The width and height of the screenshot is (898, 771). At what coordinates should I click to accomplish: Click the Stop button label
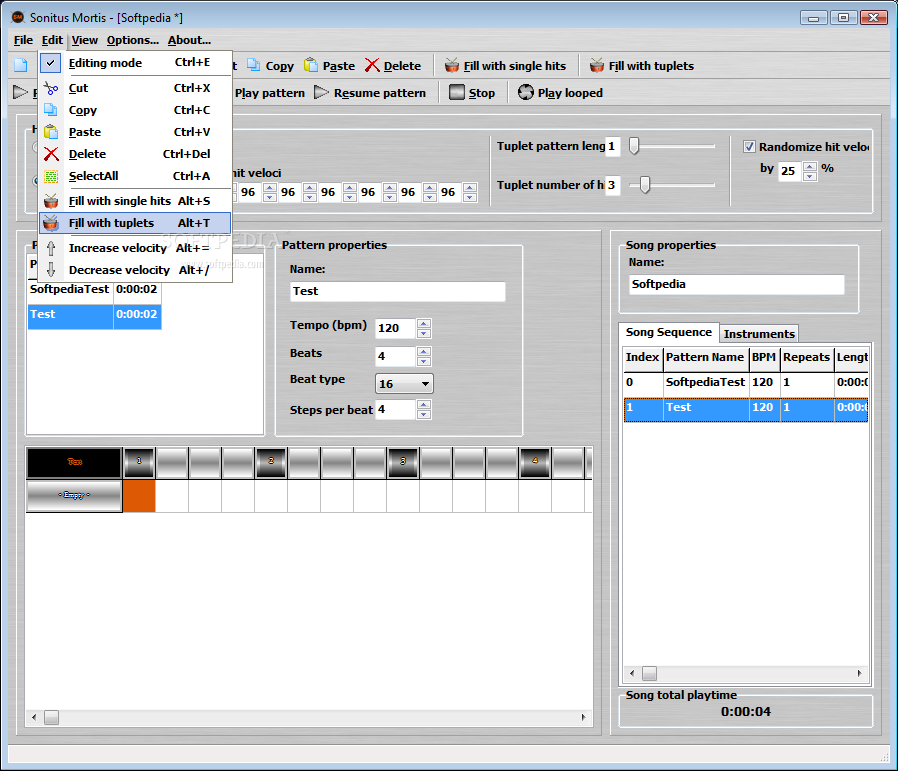pyautogui.click(x=482, y=93)
